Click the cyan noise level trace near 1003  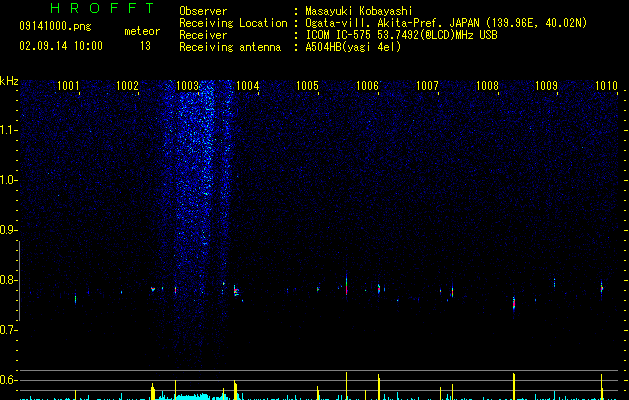point(191,396)
